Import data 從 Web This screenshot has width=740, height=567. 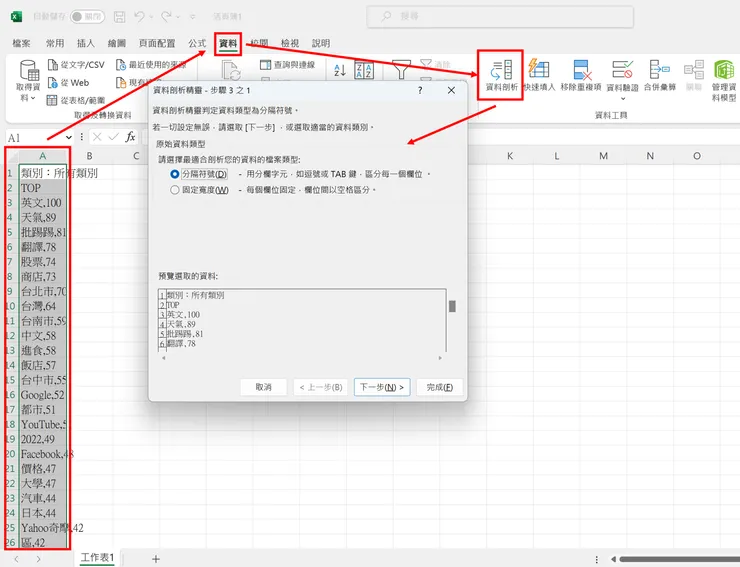point(68,83)
